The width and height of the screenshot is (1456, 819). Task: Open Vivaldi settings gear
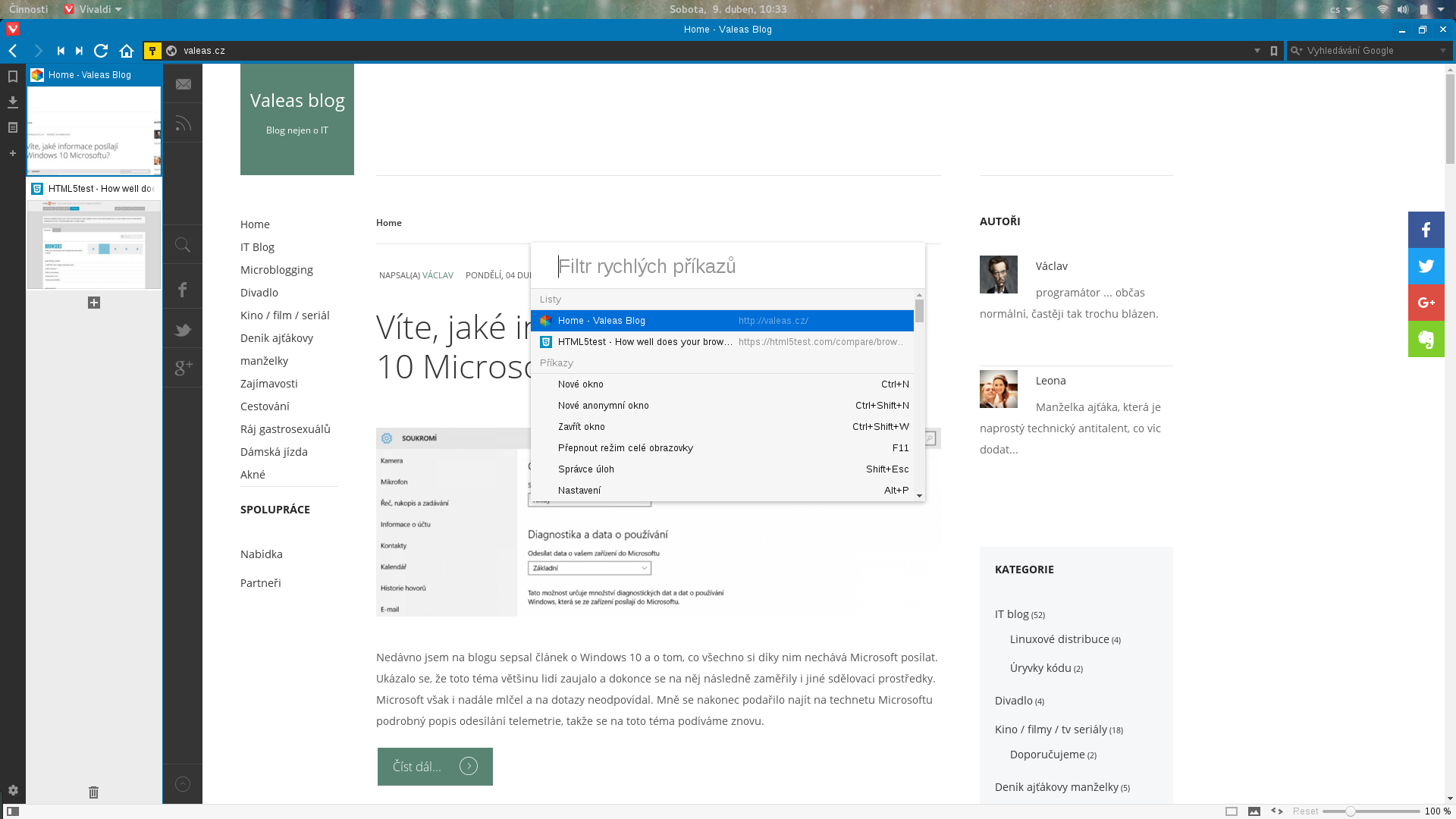(13, 790)
